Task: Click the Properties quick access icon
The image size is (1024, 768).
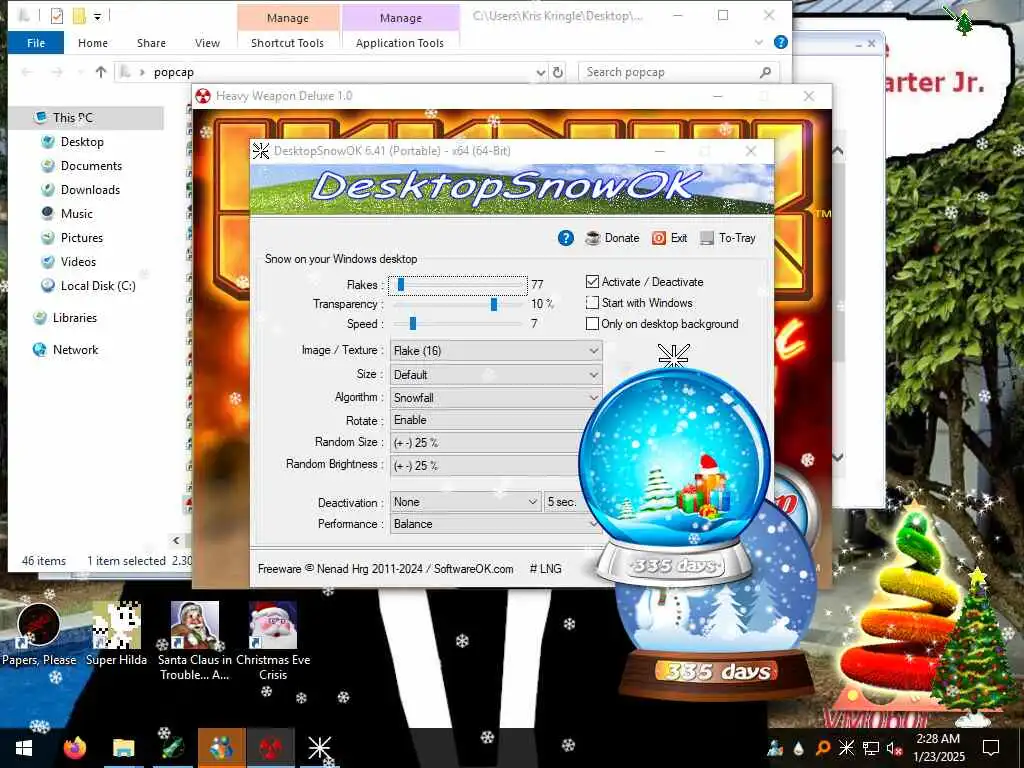Action: 57,15
